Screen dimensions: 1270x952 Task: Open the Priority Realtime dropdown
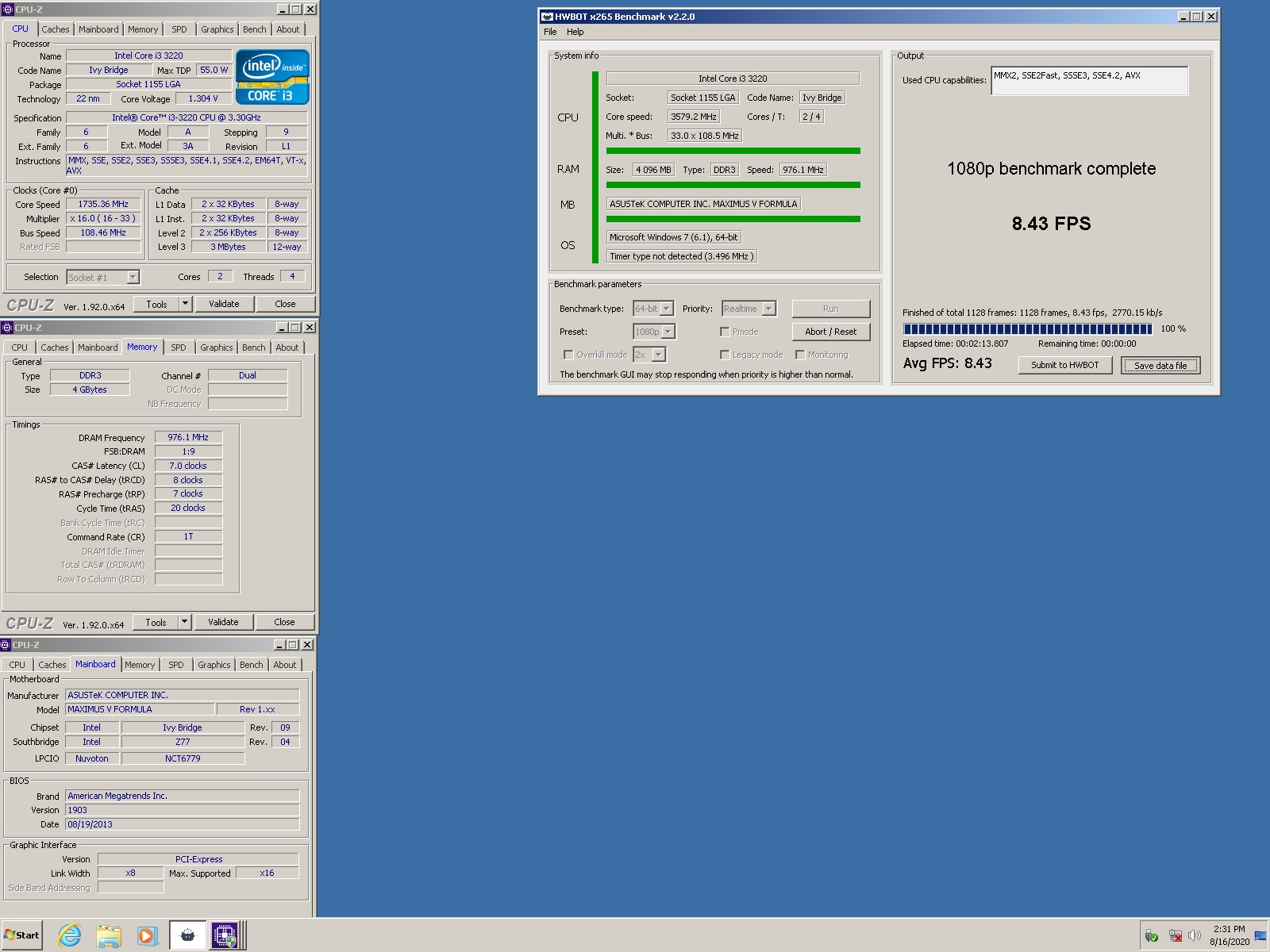pos(768,309)
